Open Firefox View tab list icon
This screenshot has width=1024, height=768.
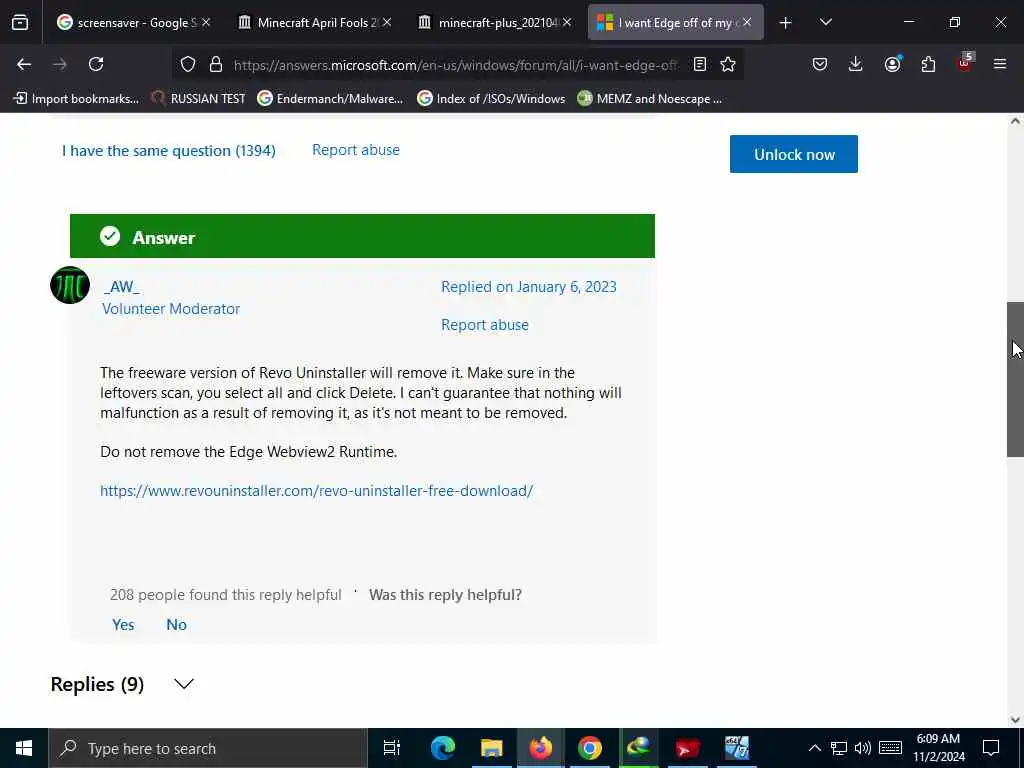click(20, 23)
